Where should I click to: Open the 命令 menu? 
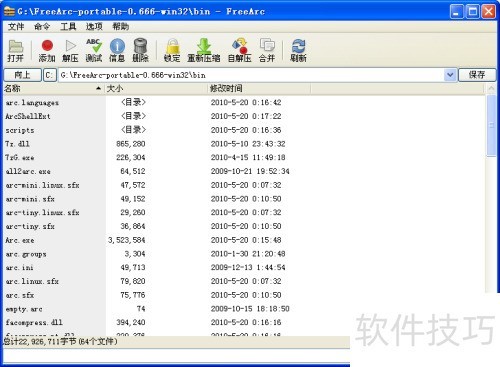point(42,26)
